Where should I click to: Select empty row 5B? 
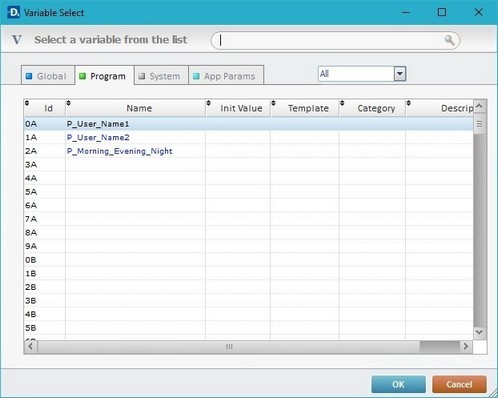pyautogui.click(x=248, y=328)
